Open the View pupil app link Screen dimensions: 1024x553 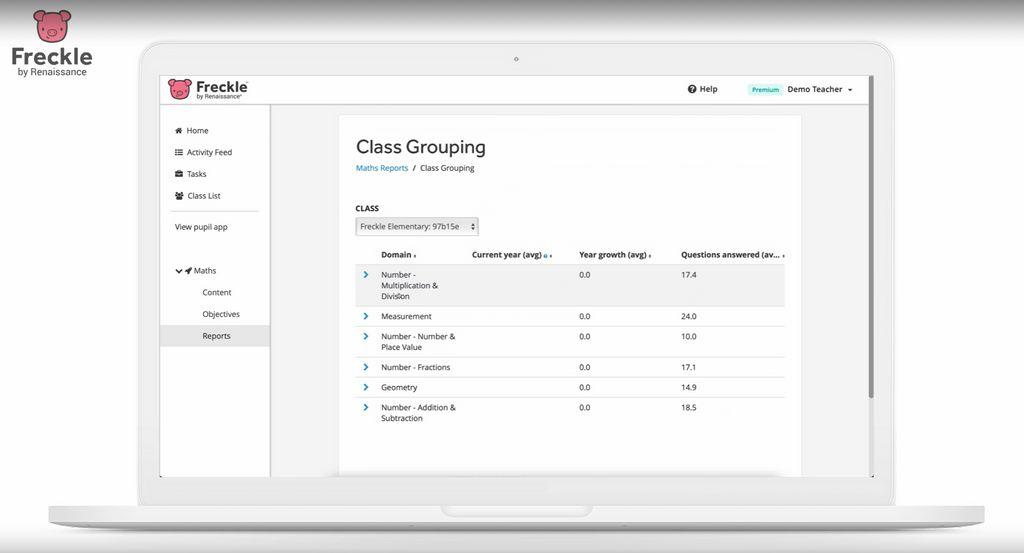coord(201,227)
